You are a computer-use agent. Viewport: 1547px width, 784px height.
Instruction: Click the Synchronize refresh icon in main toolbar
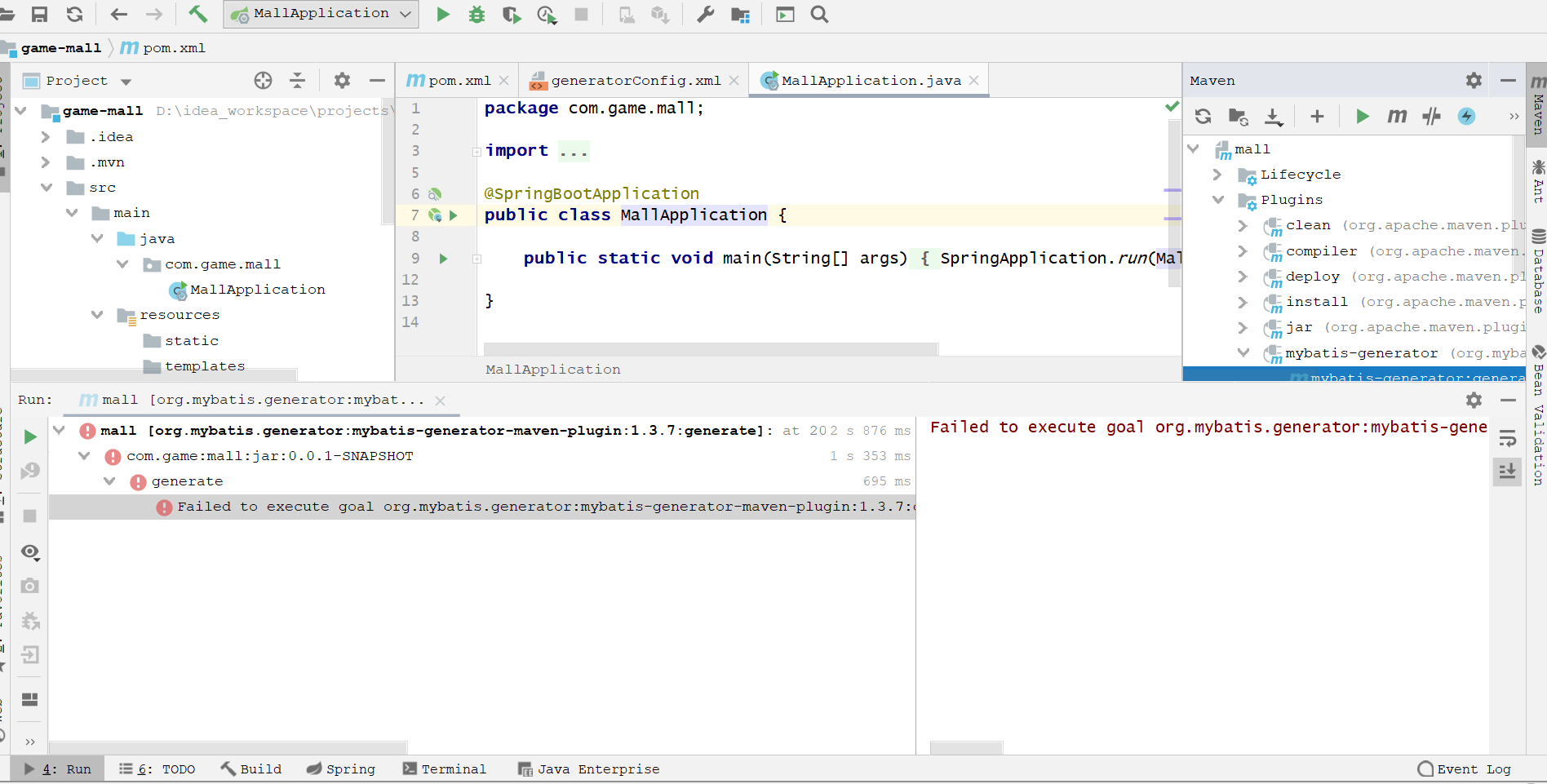(x=74, y=14)
